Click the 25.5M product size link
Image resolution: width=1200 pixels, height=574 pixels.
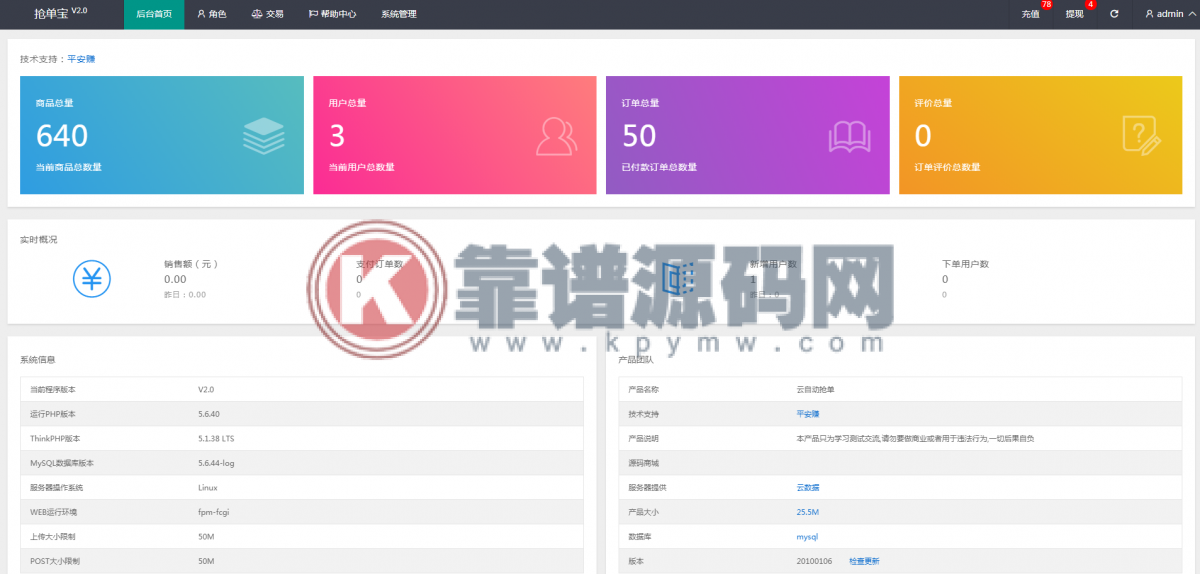tap(808, 512)
